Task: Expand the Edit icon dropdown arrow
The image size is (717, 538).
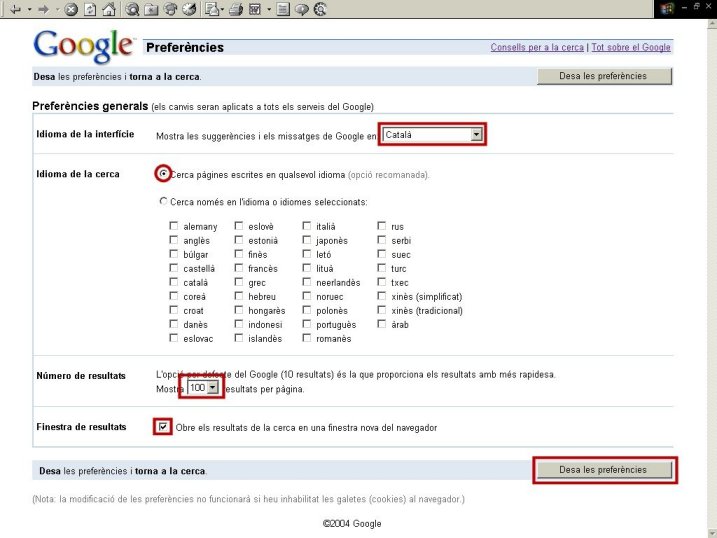Action: 269,9
